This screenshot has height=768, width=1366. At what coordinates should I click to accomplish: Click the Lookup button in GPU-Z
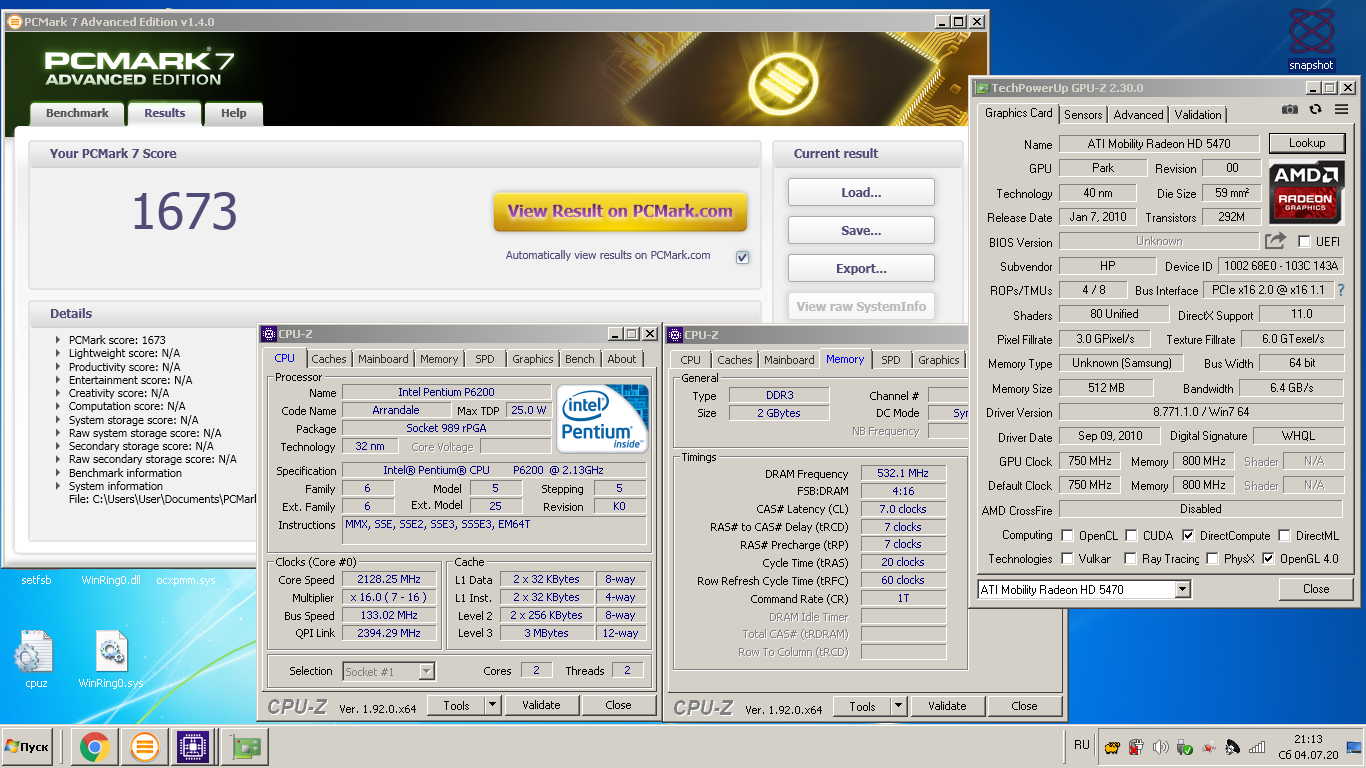coord(1306,143)
